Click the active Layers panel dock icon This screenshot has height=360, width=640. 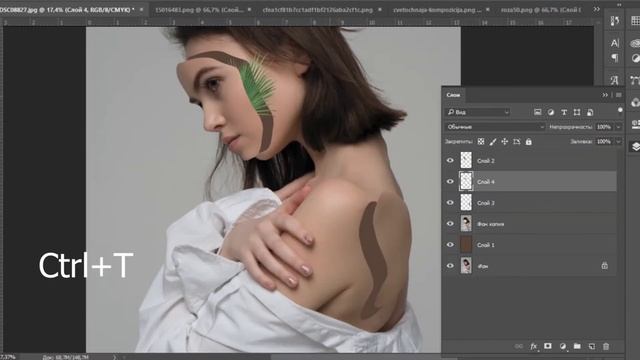pos(636,146)
